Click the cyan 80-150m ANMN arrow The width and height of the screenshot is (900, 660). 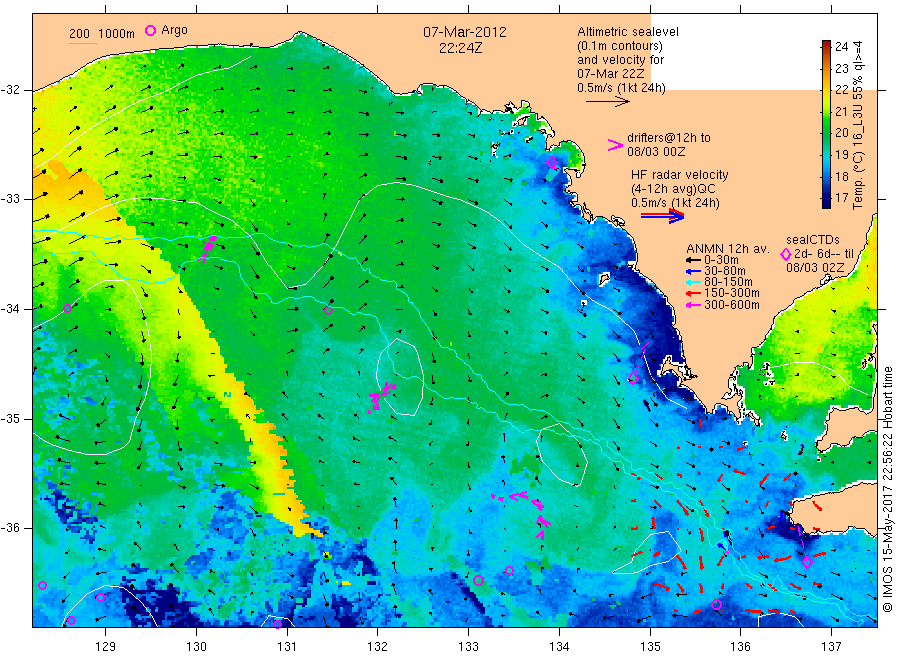point(694,282)
